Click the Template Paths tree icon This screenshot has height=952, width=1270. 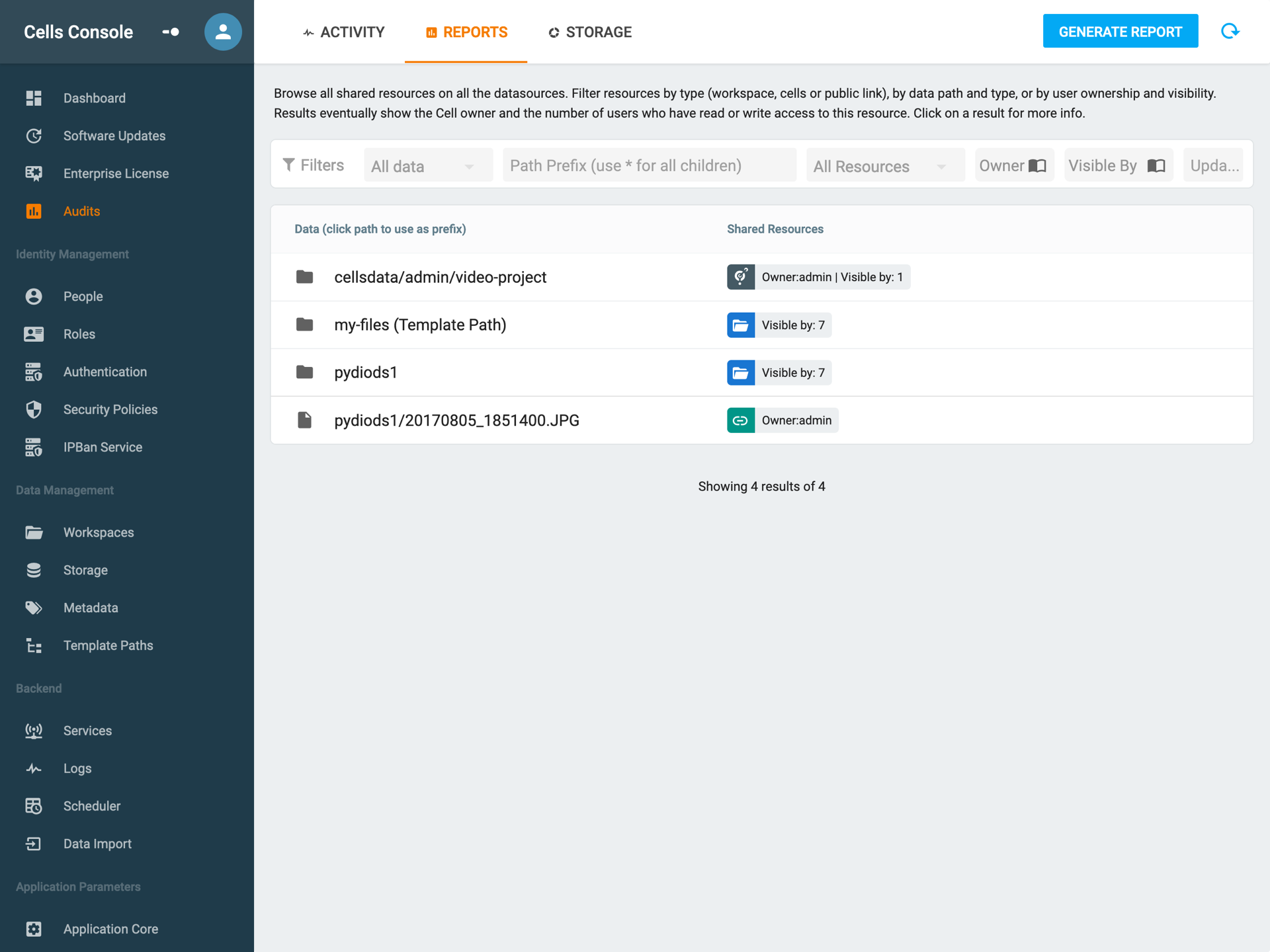pos(34,645)
